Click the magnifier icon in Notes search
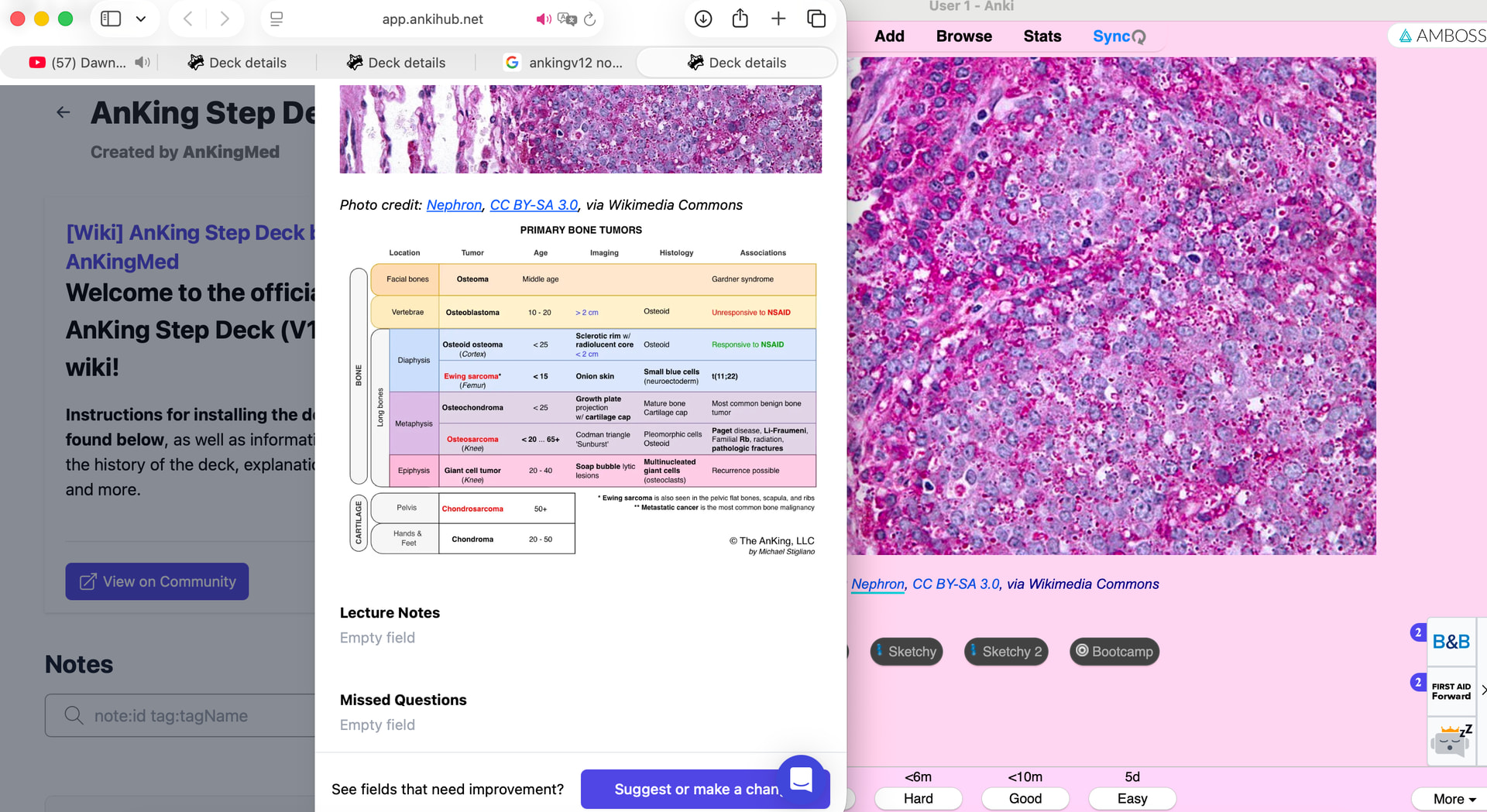 (x=74, y=715)
